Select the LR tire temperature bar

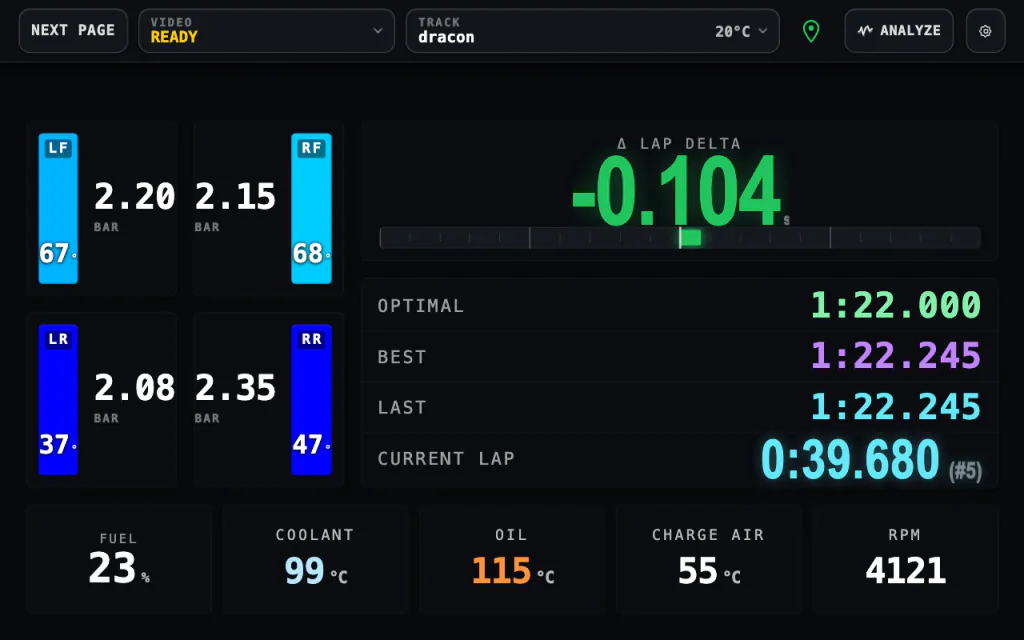(x=58, y=399)
